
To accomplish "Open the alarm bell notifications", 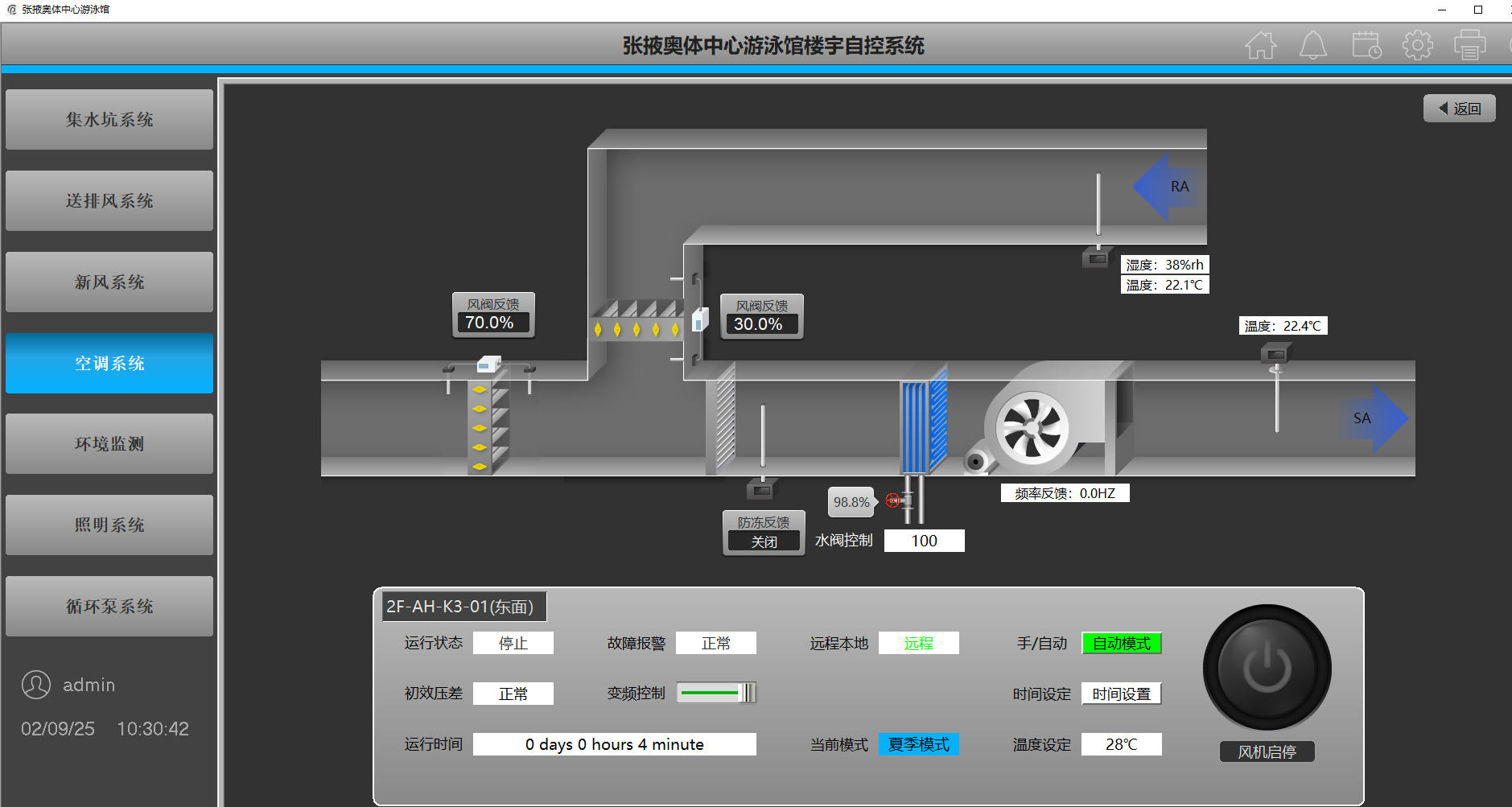I will pyautogui.click(x=1312, y=45).
